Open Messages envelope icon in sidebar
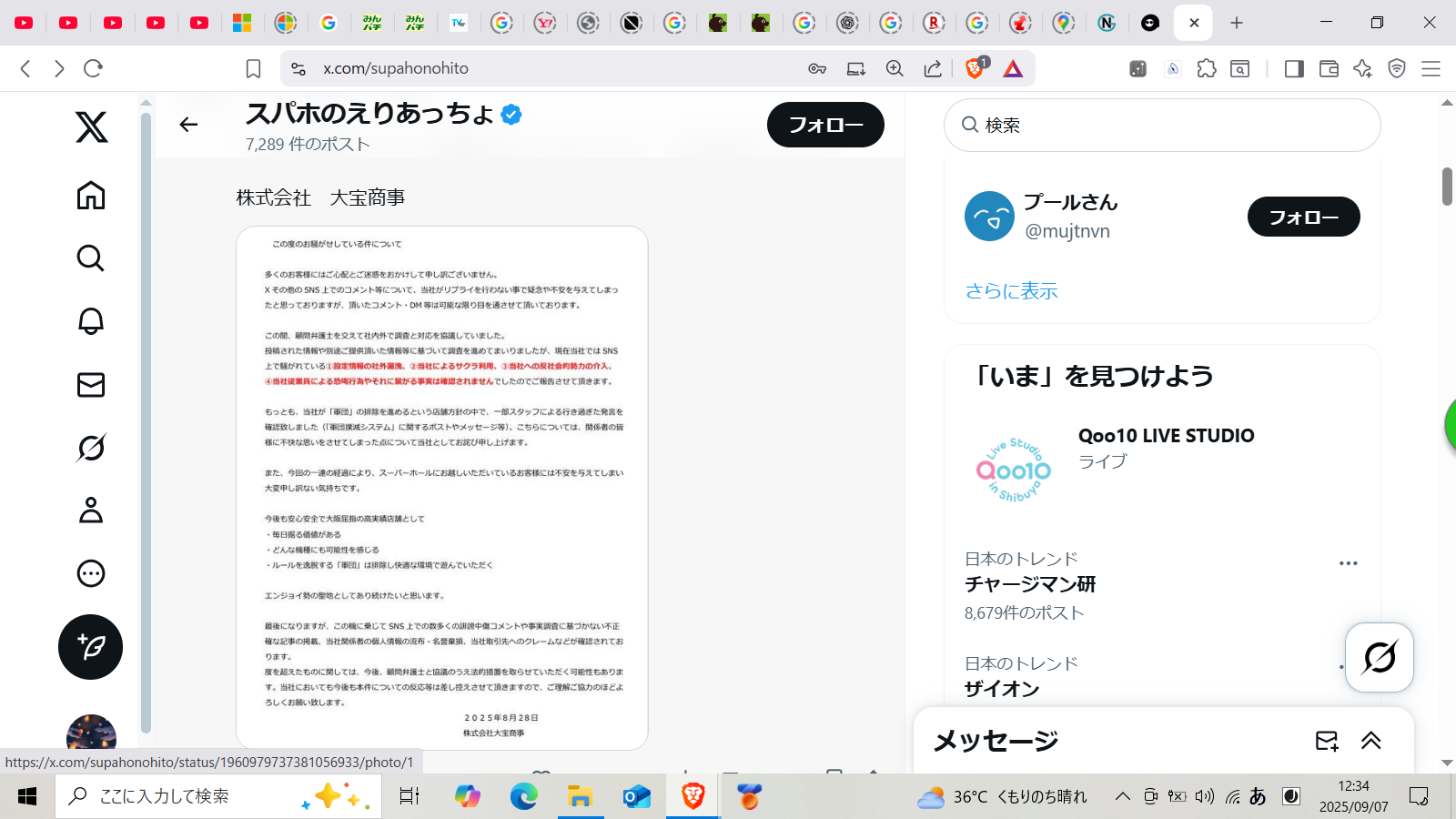This screenshot has height=819, width=1456. (x=91, y=385)
